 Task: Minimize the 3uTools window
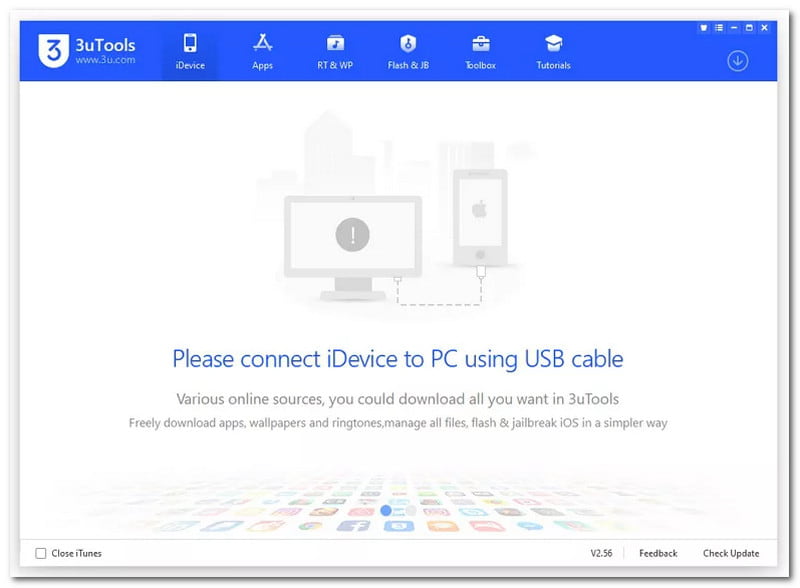(x=734, y=28)
